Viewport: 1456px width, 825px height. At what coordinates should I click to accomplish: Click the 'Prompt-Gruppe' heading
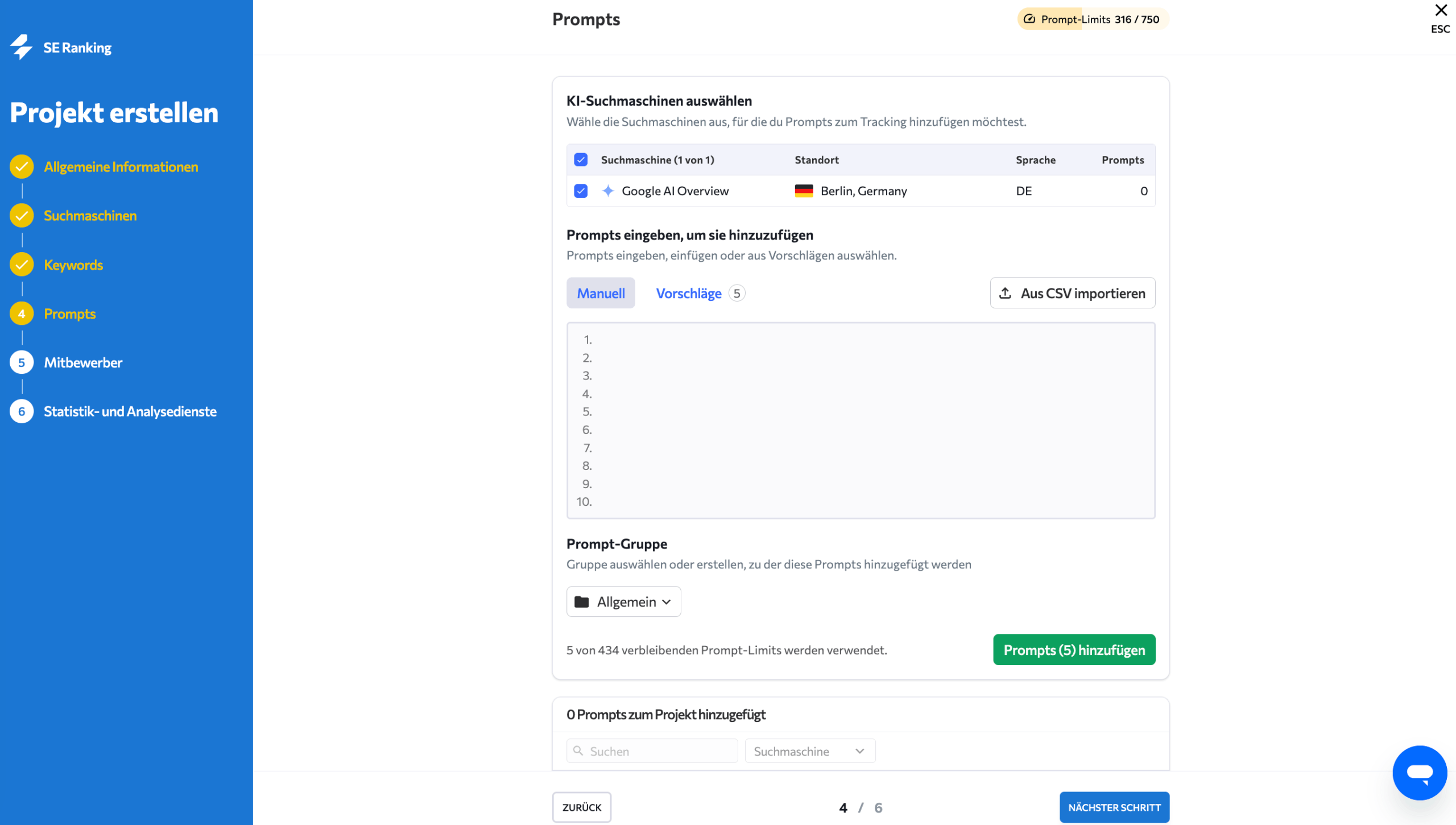point(617,544)
